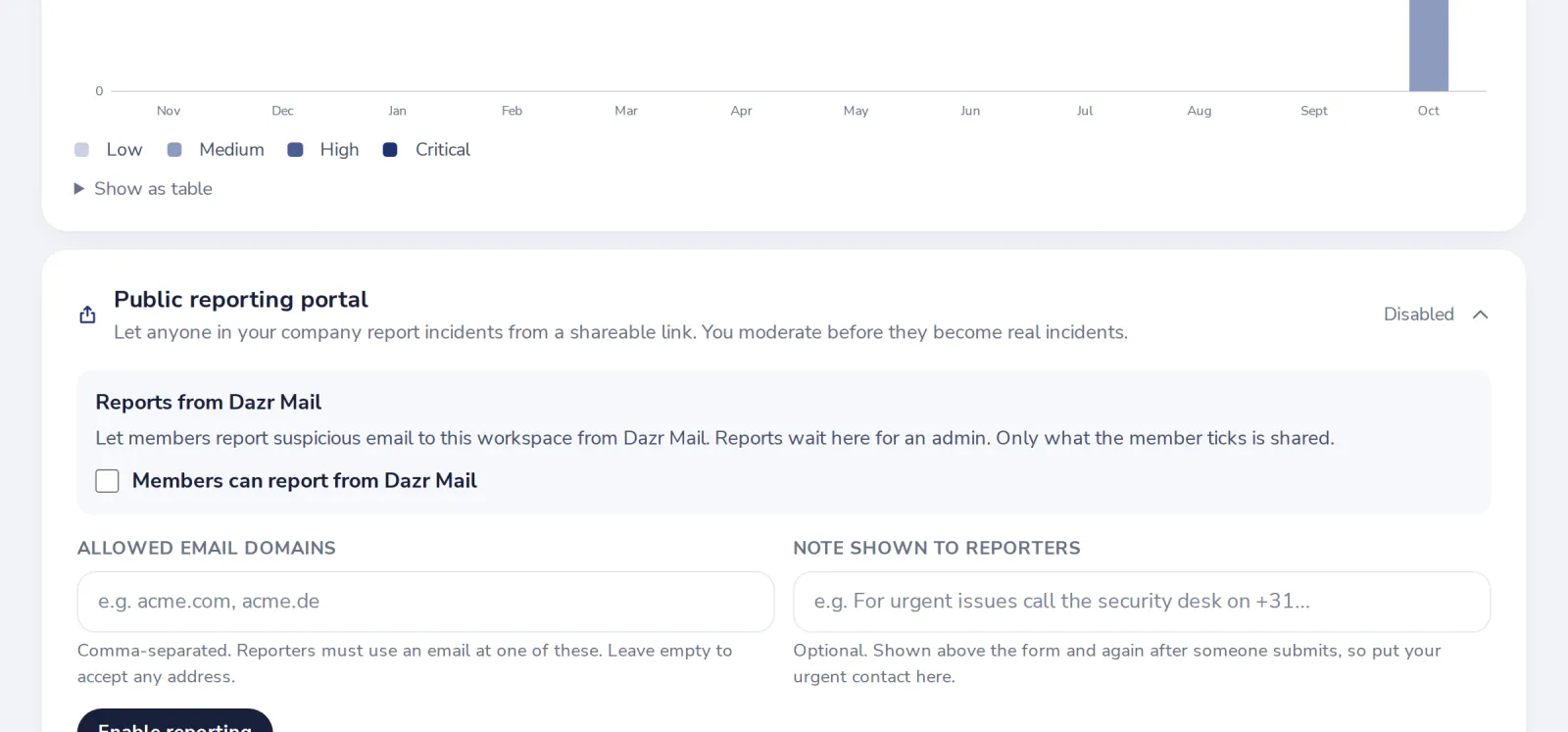Screen dimensions: 1568x732
Task: Expand the Show as table disclosure
Action: tap(143, 188)
